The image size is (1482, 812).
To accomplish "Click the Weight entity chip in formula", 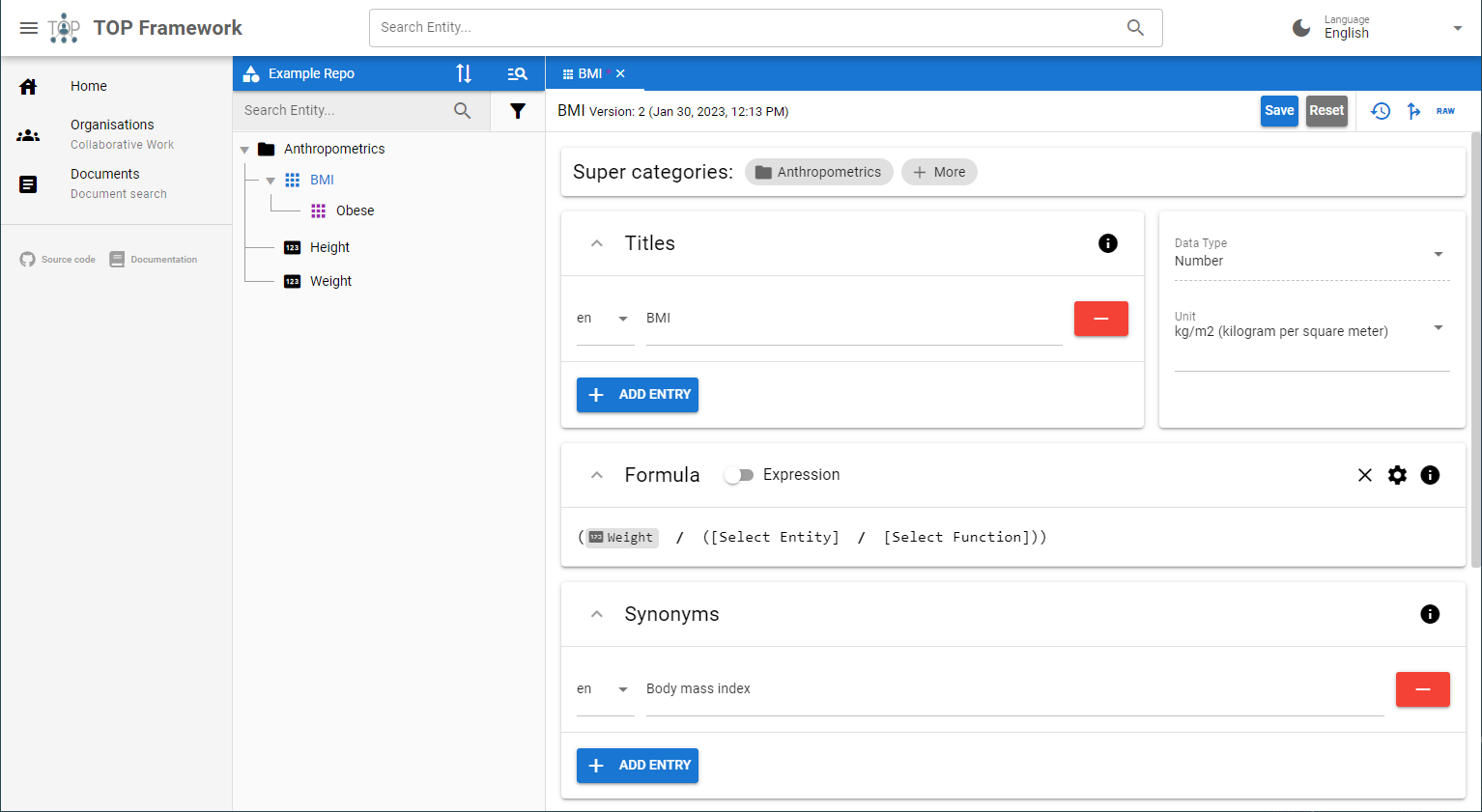I will tap(622, 538).
